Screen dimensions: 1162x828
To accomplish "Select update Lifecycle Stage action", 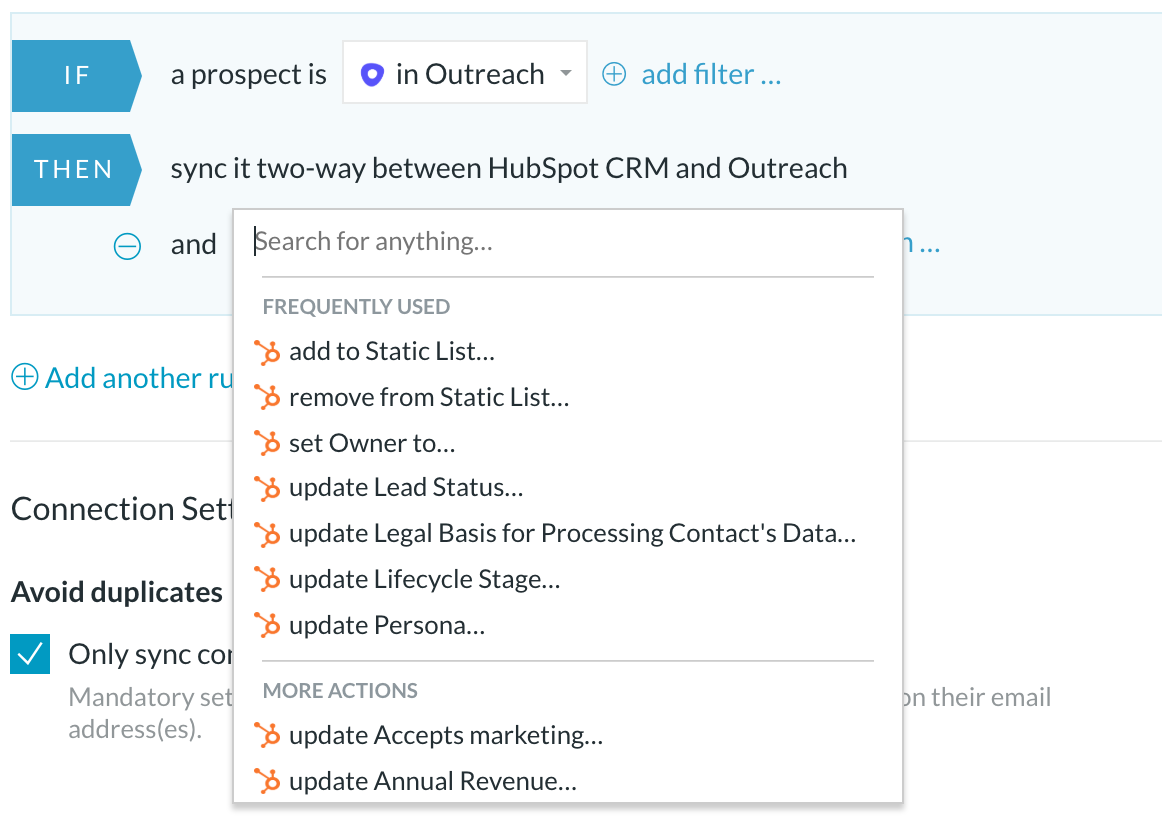I will (x=425, y=579).
